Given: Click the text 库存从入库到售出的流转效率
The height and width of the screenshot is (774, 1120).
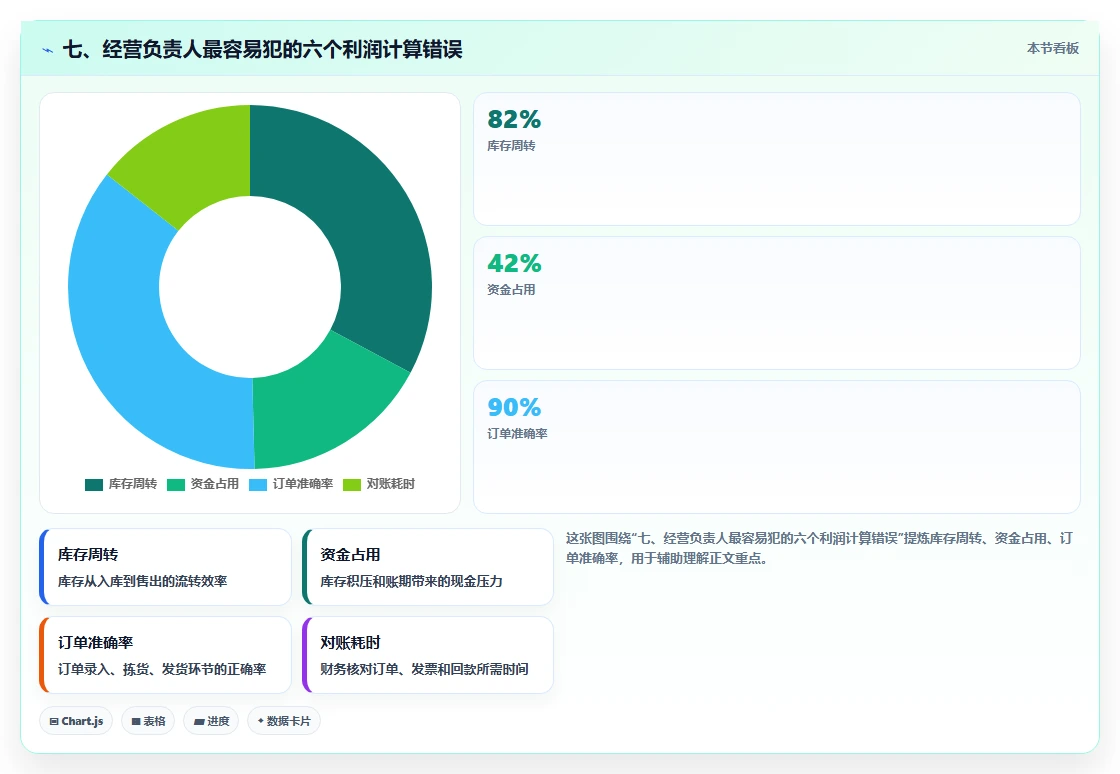Looking at the screenshot, I should click(x=143, y=581).
